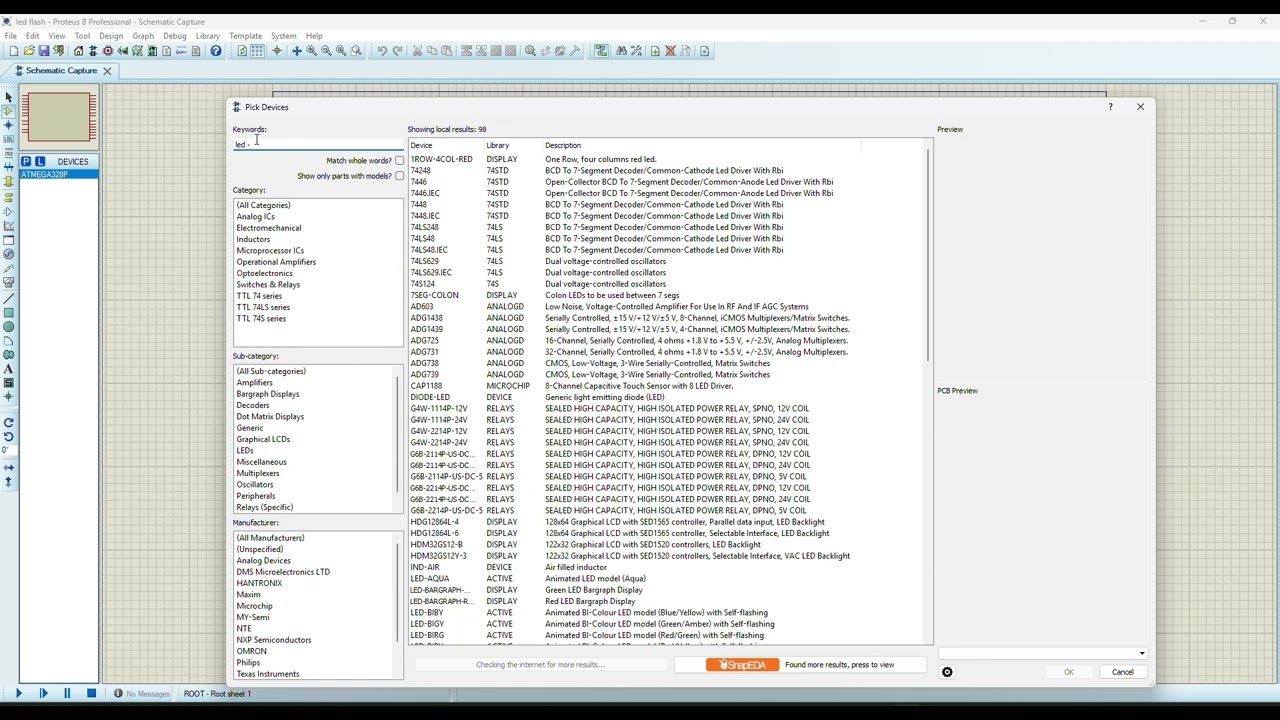Toggle the grid display icon
1280x720 pixels.
point(257,51)
